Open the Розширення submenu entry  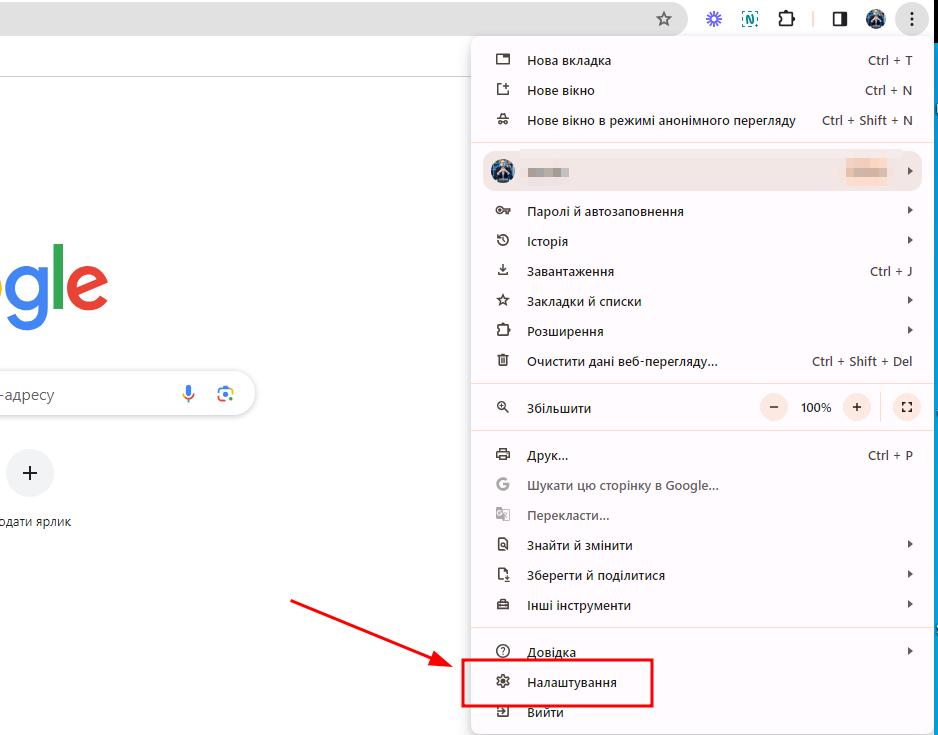pyautogui.click(x=704, y=331)
